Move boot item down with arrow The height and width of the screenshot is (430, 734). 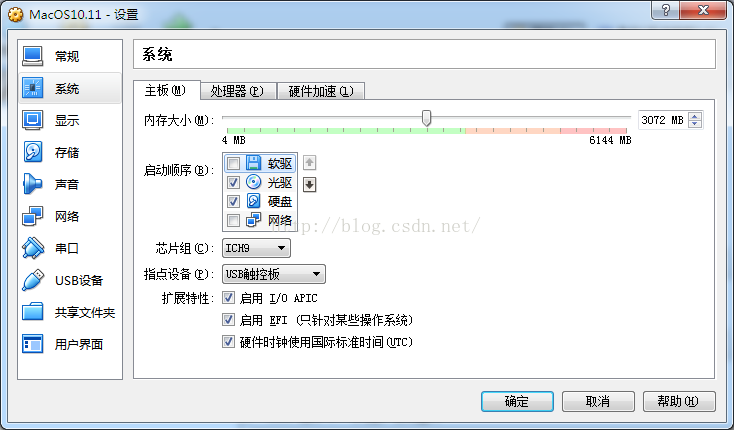(309, 184)
